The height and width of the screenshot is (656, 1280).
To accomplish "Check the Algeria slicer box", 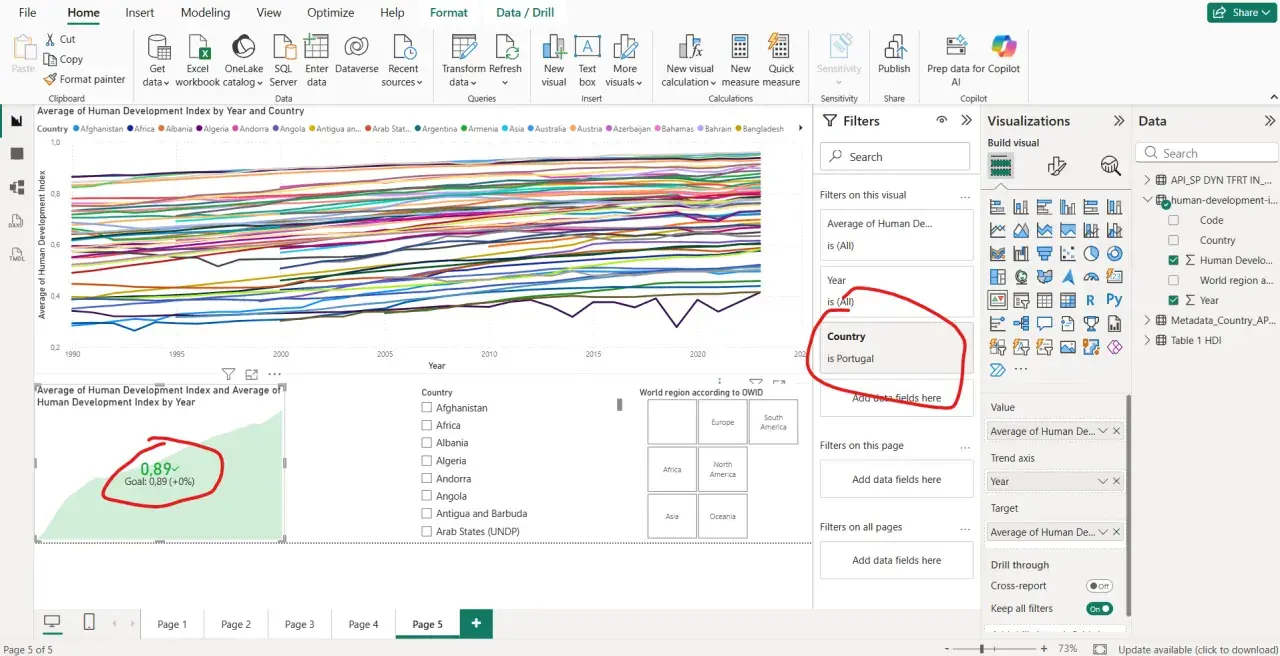I will [x=427, y=461].
